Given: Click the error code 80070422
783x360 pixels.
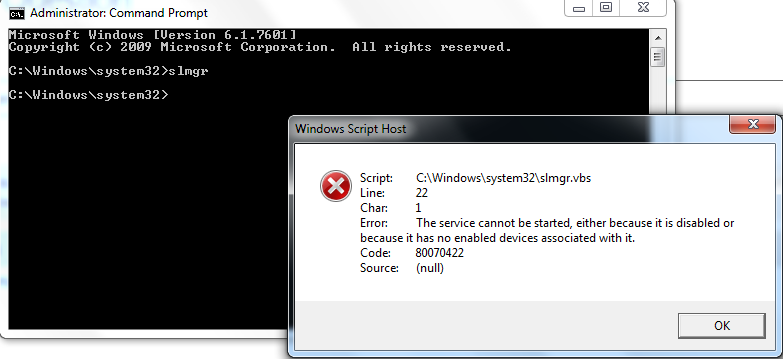Looking at the screenshot, I should (x=439, y=253).
